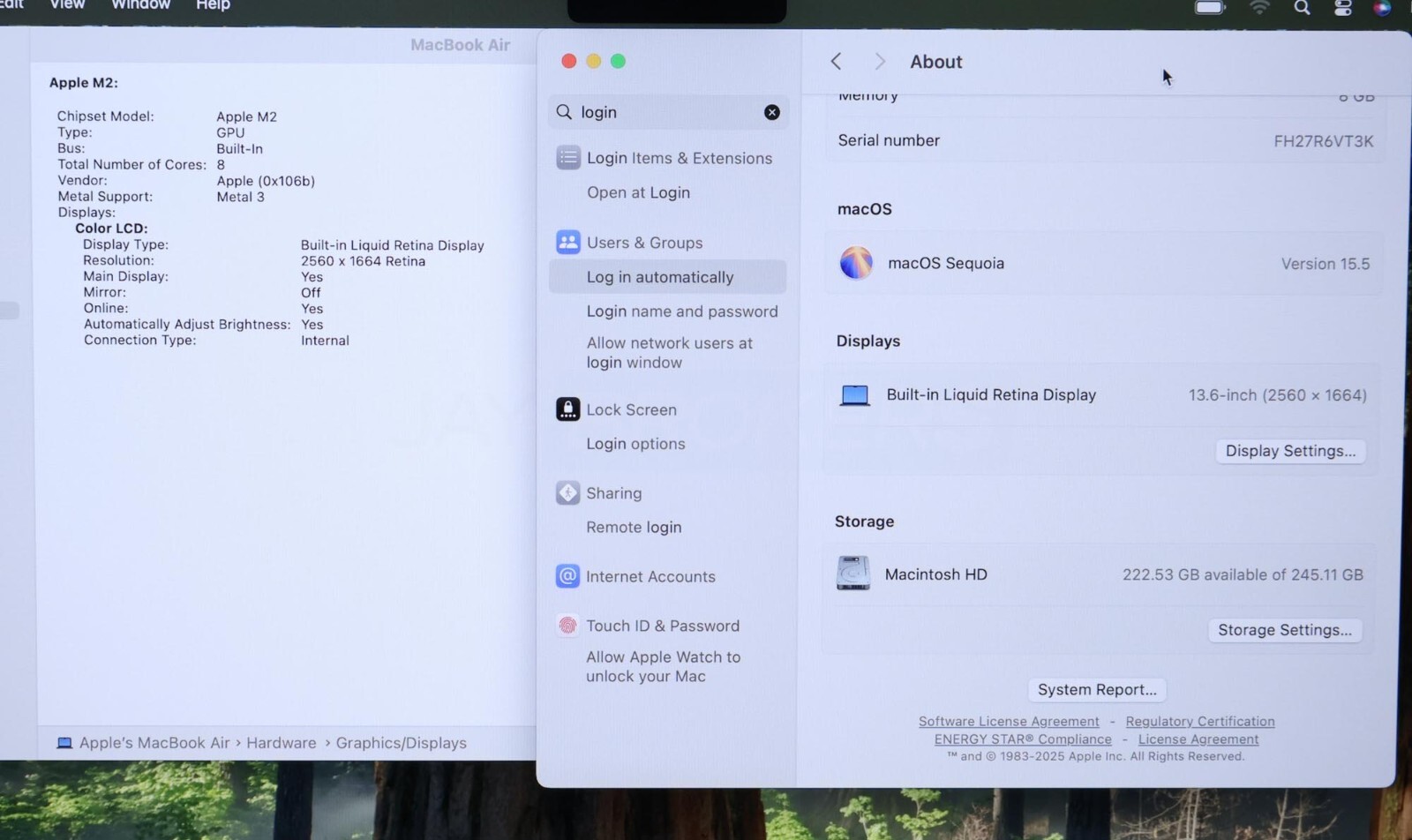This screenshot has height=840, width=1412.
Task: Click Apple's MacBook Air in path bar
Action: tap(154, 743)
